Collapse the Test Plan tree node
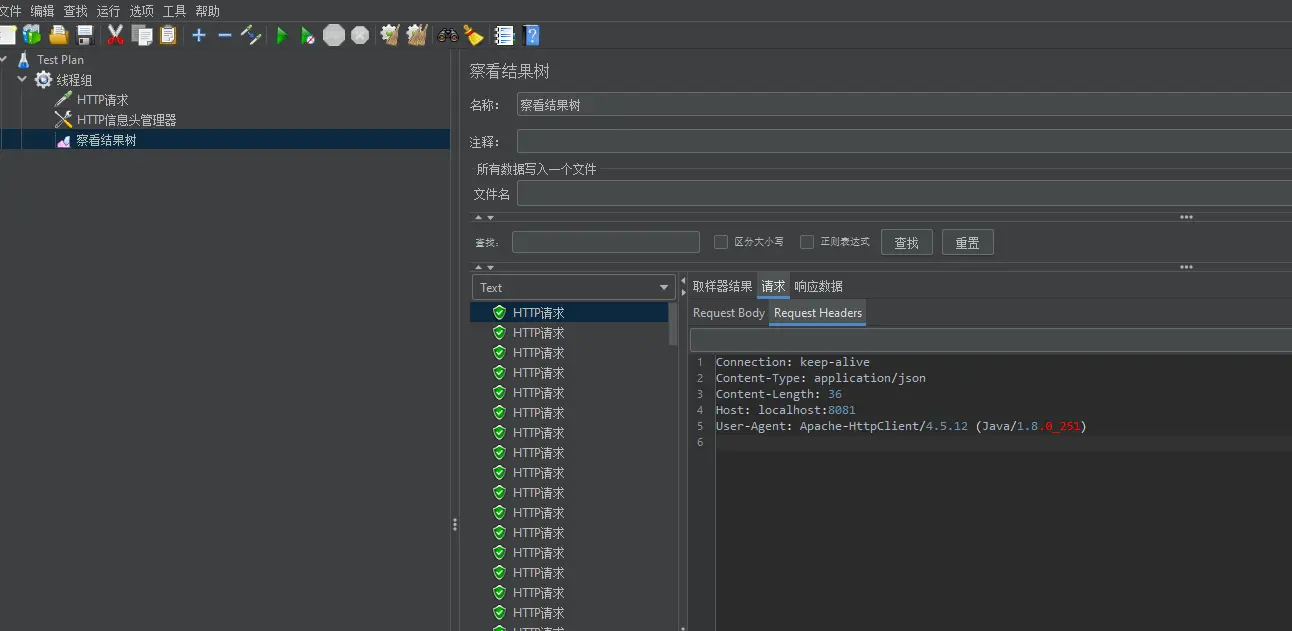Viewport: 1292px width, 631px height. pos(4,60)
